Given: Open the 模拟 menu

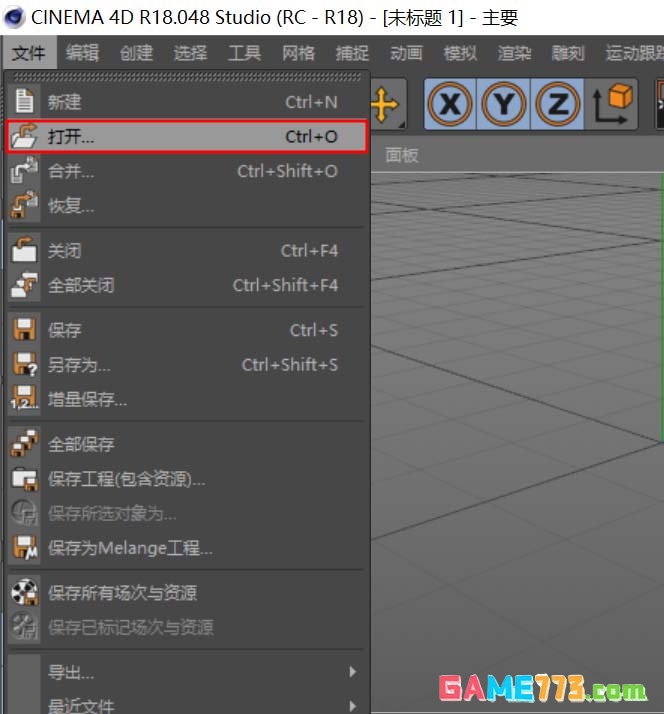Looking at the screenshot, I should coord(460,53).
